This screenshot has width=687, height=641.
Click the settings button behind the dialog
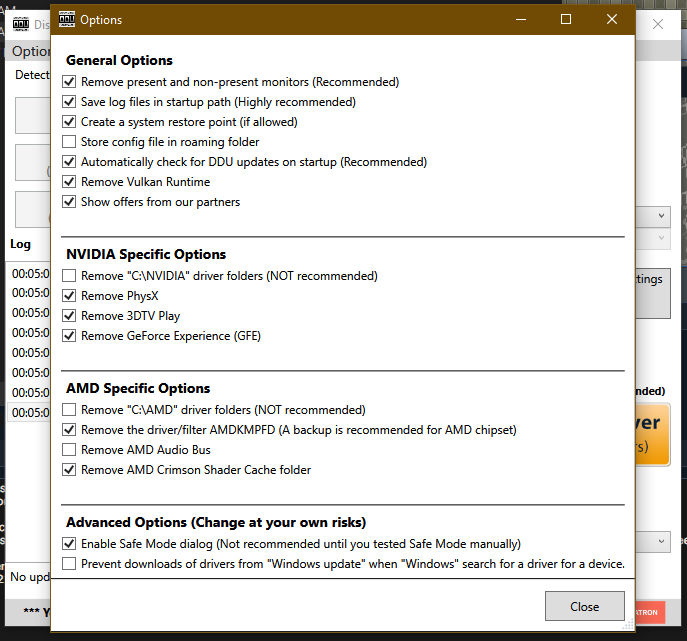click(x=650, y=290)
